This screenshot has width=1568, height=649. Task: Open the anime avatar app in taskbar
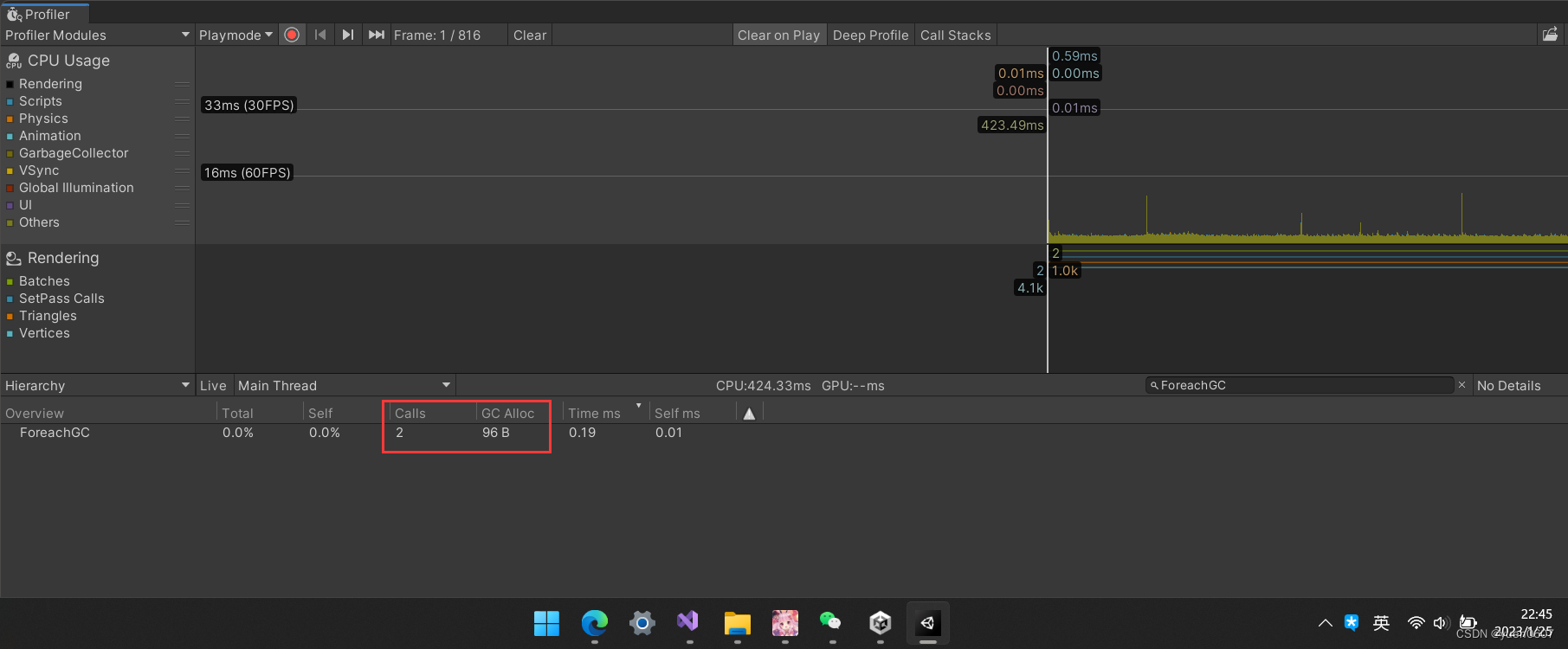point(784,623)
